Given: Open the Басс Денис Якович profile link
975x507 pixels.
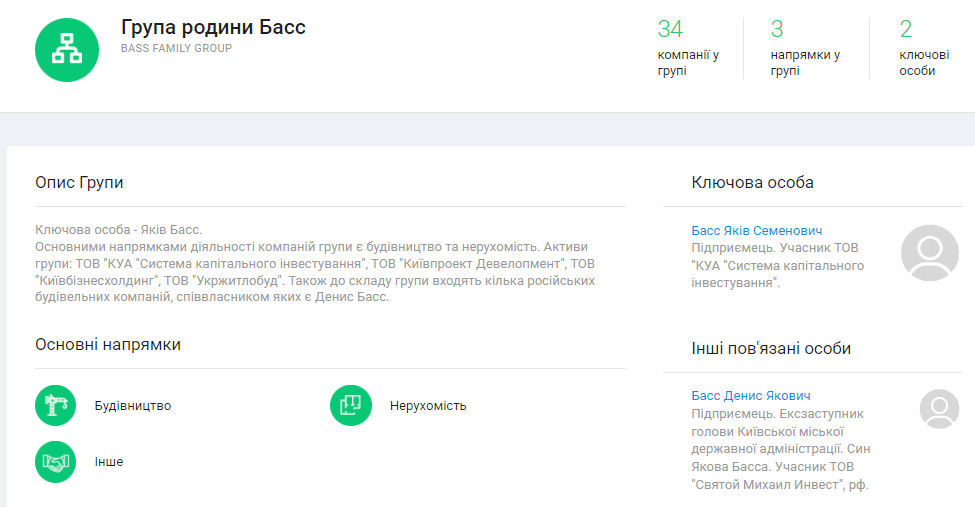Looking at the screenshot, I should pos(751,396).
